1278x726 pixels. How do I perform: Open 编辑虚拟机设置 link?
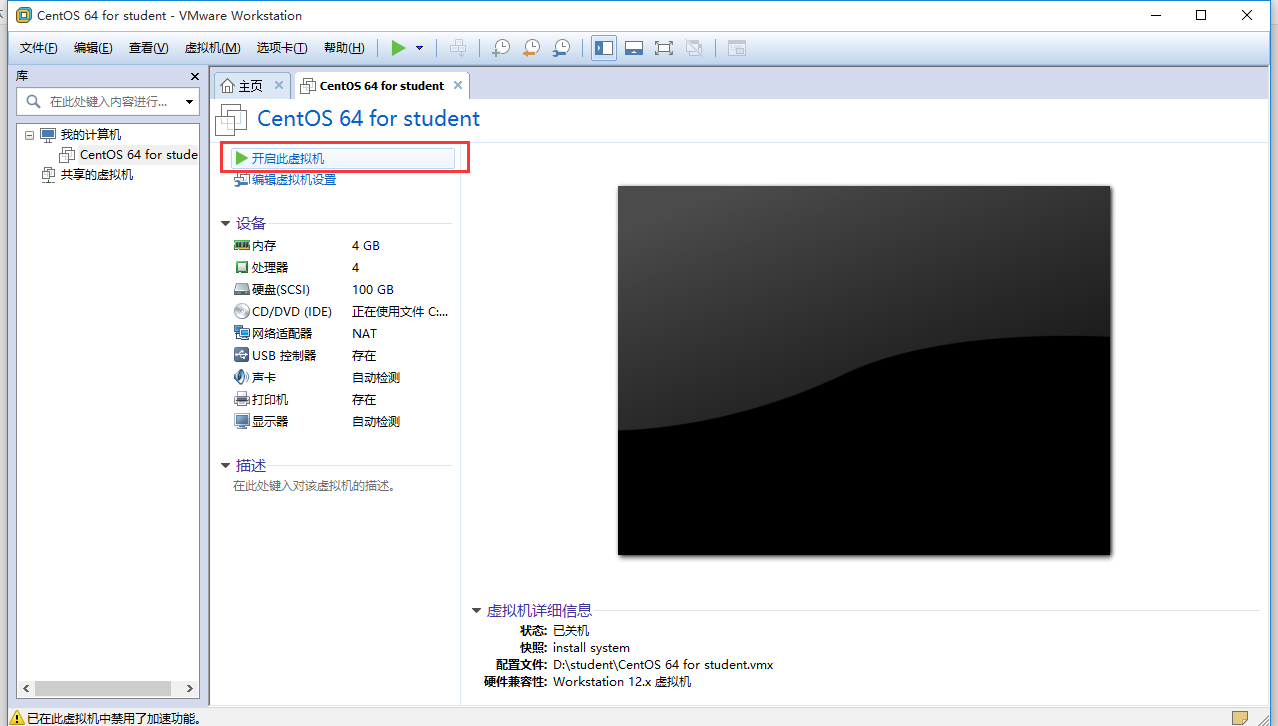click(293, 180)
